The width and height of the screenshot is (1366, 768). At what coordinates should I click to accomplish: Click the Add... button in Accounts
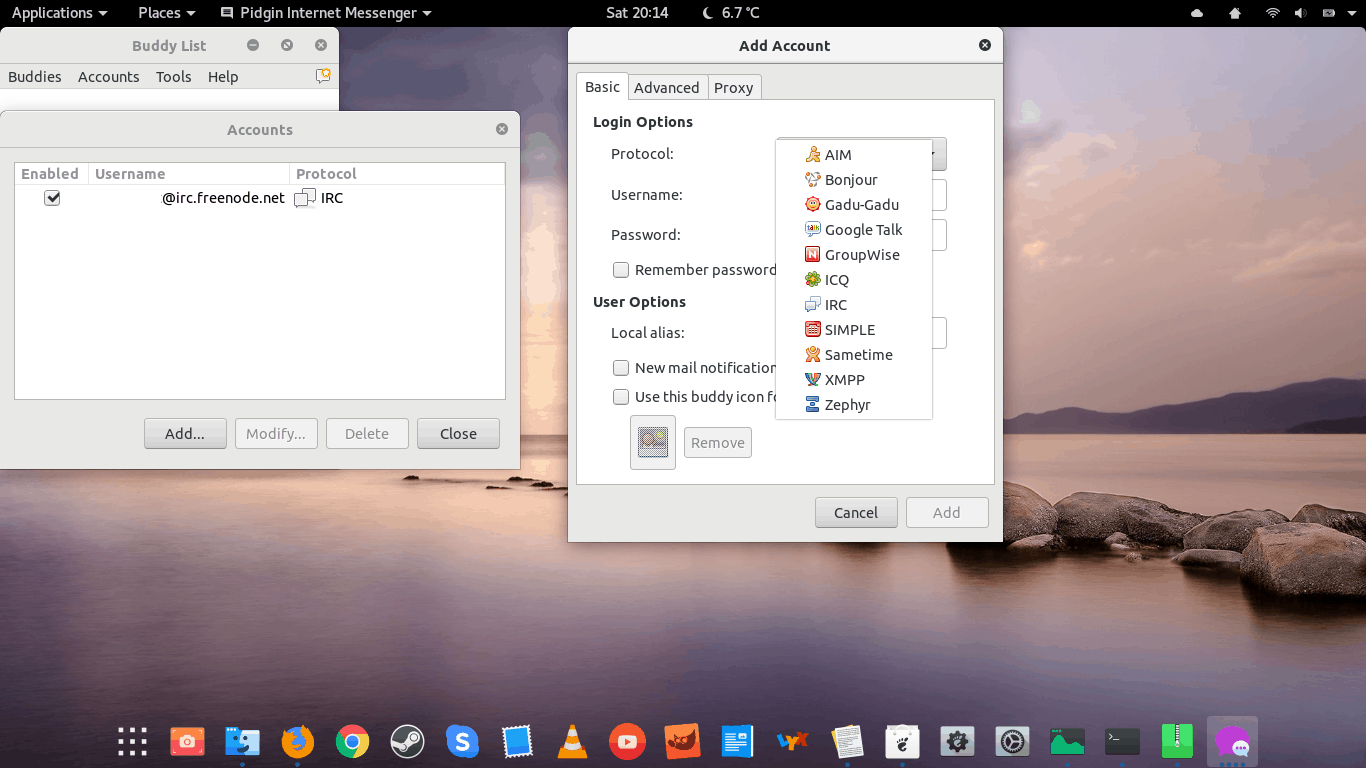tap(185, 434)
